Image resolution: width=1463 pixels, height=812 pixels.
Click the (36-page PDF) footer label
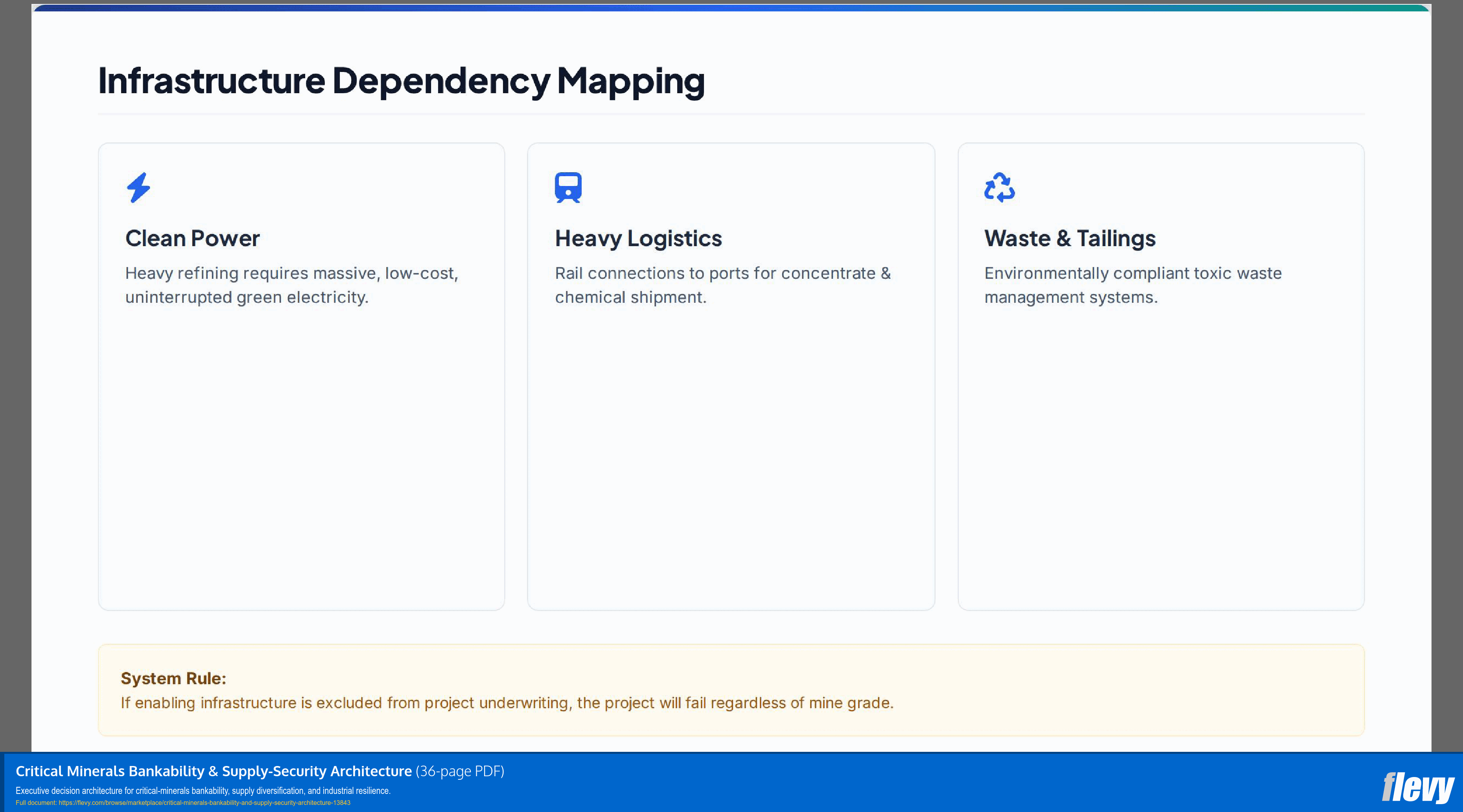(x=460, y=771)
